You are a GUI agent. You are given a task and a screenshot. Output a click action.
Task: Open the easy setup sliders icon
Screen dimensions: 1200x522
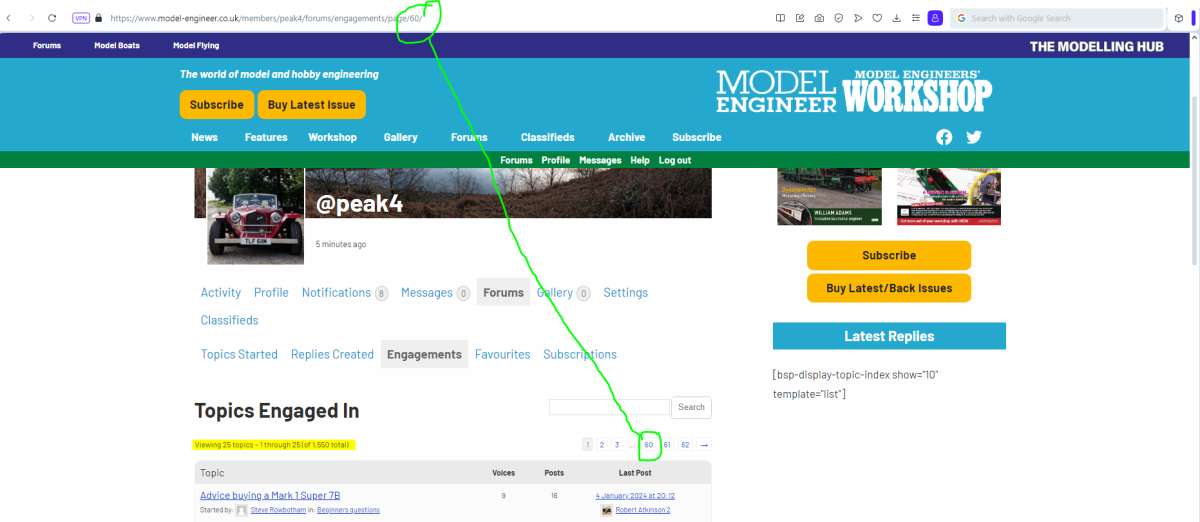[915, 18]
